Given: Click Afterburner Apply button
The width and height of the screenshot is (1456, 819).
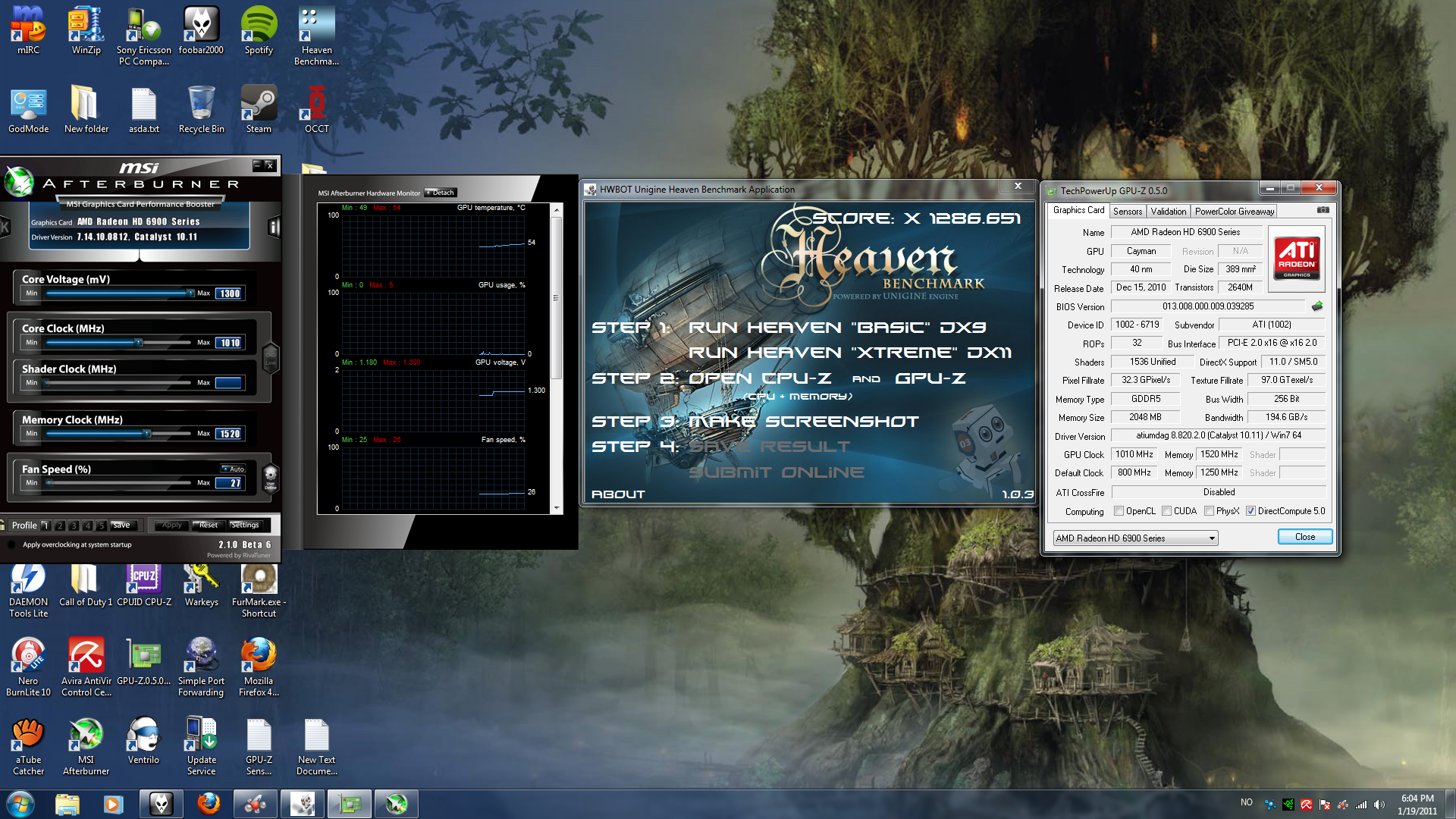Looking at the screenshot, I should (172, 526).
